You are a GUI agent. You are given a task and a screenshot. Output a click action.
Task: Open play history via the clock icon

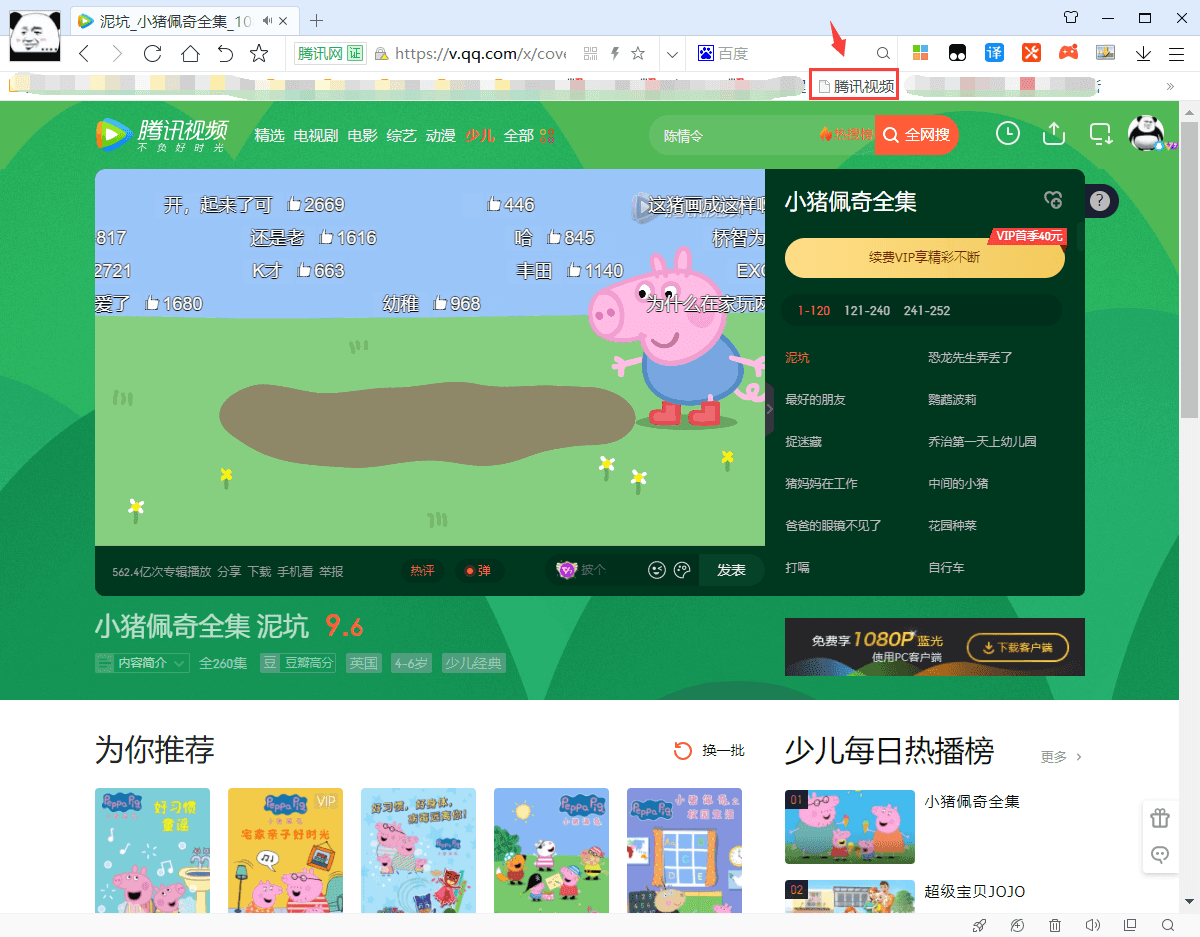pyautogui.click(x=1007, y=132)
